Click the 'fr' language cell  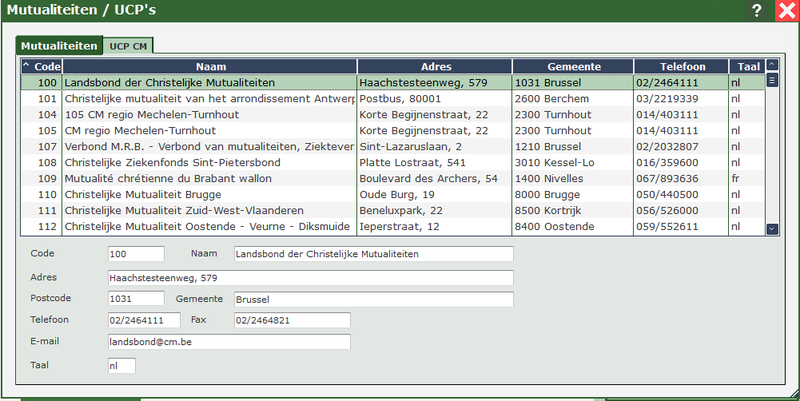click(x=747, y=179)
